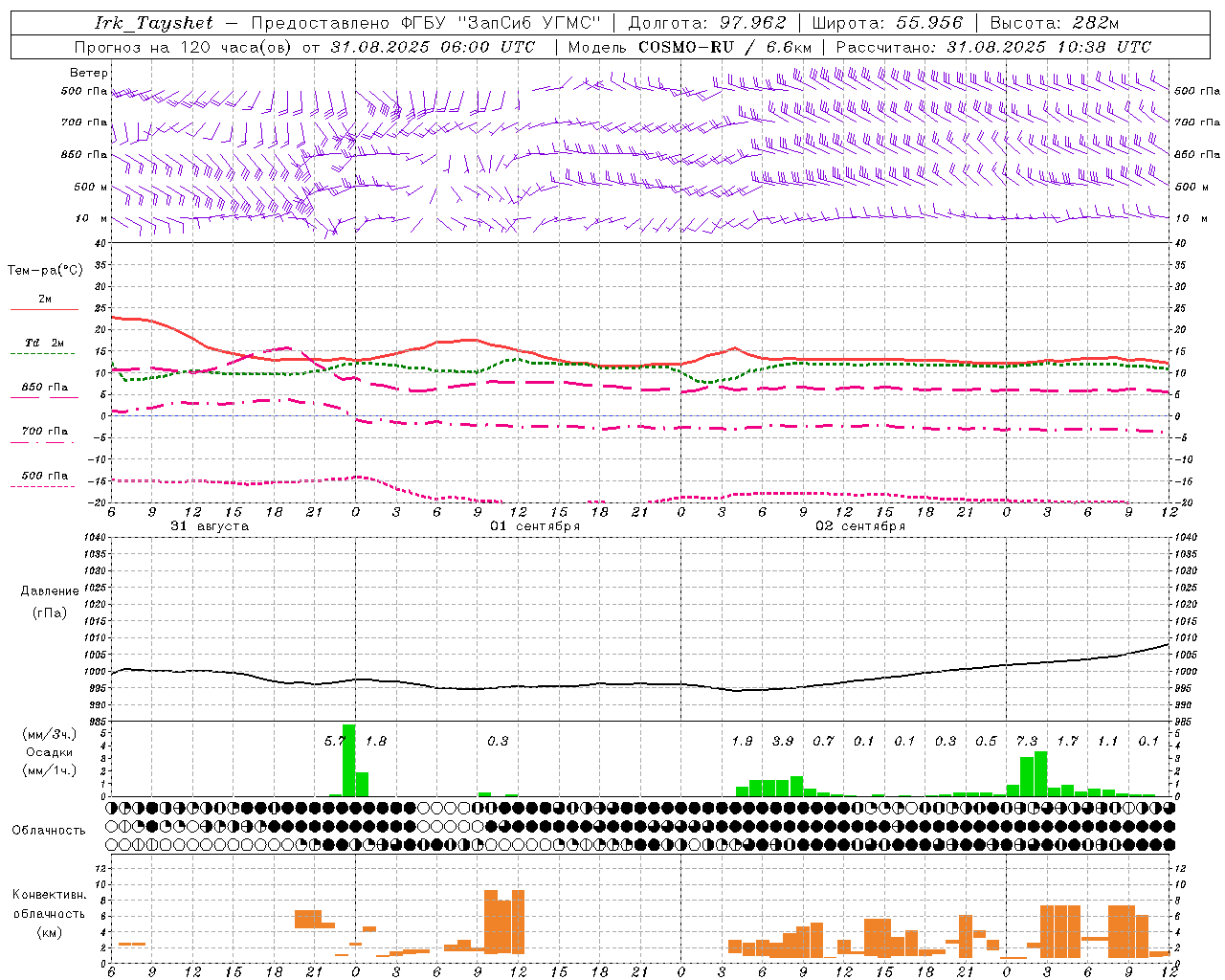Click the precipitation total 1.9
Image resolution: width=1225 pixels, height=980 pixels.
point(742,741)
